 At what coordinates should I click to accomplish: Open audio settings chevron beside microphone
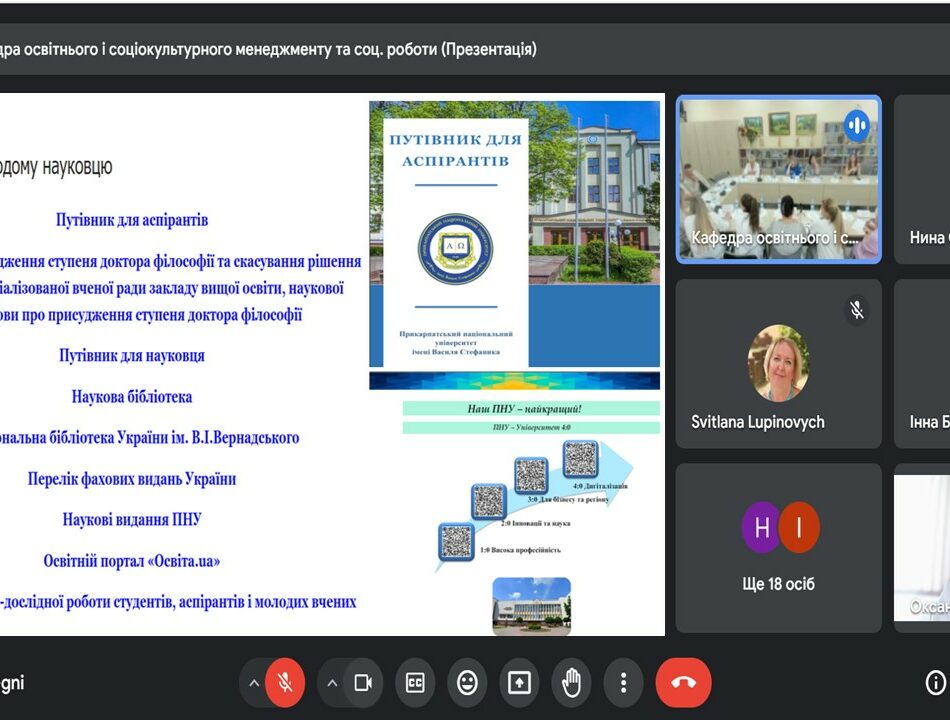(x=254, y=683)
